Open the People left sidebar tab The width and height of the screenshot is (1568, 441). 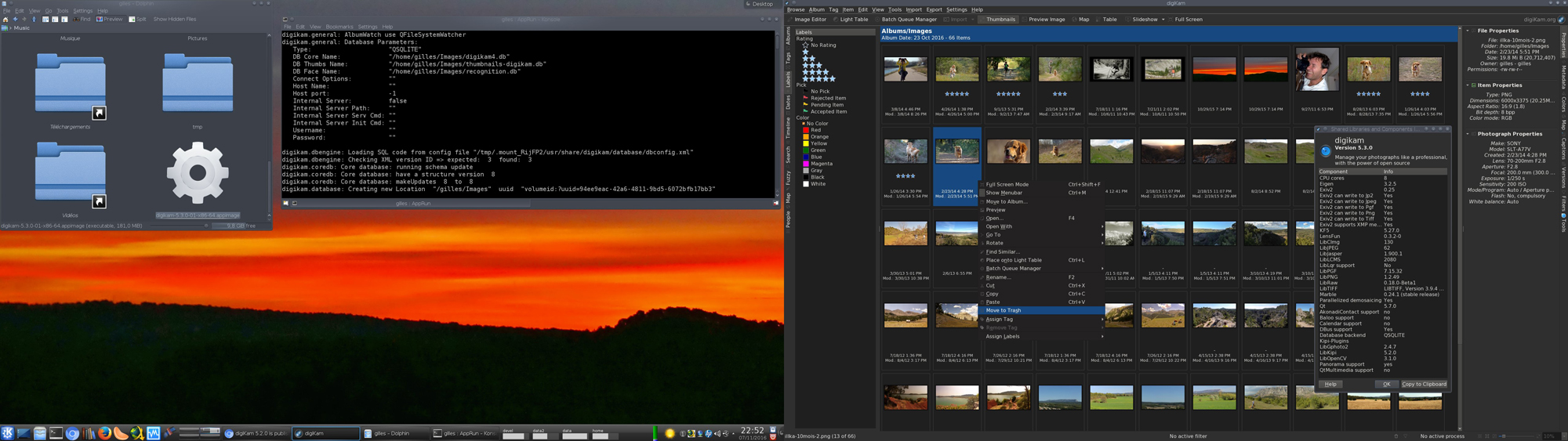789,219
